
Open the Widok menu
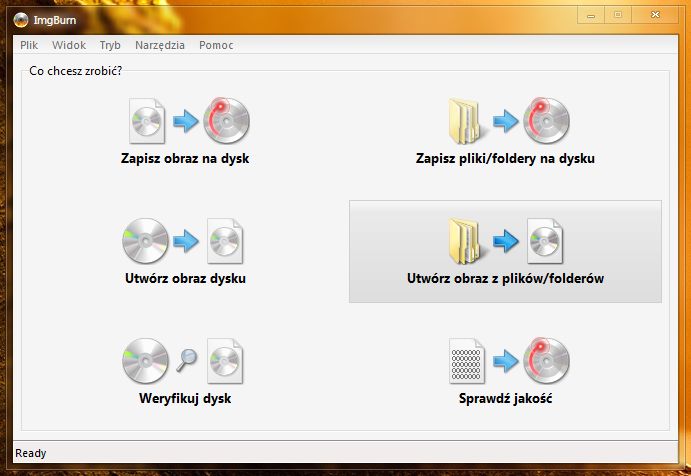coord(69,45)
